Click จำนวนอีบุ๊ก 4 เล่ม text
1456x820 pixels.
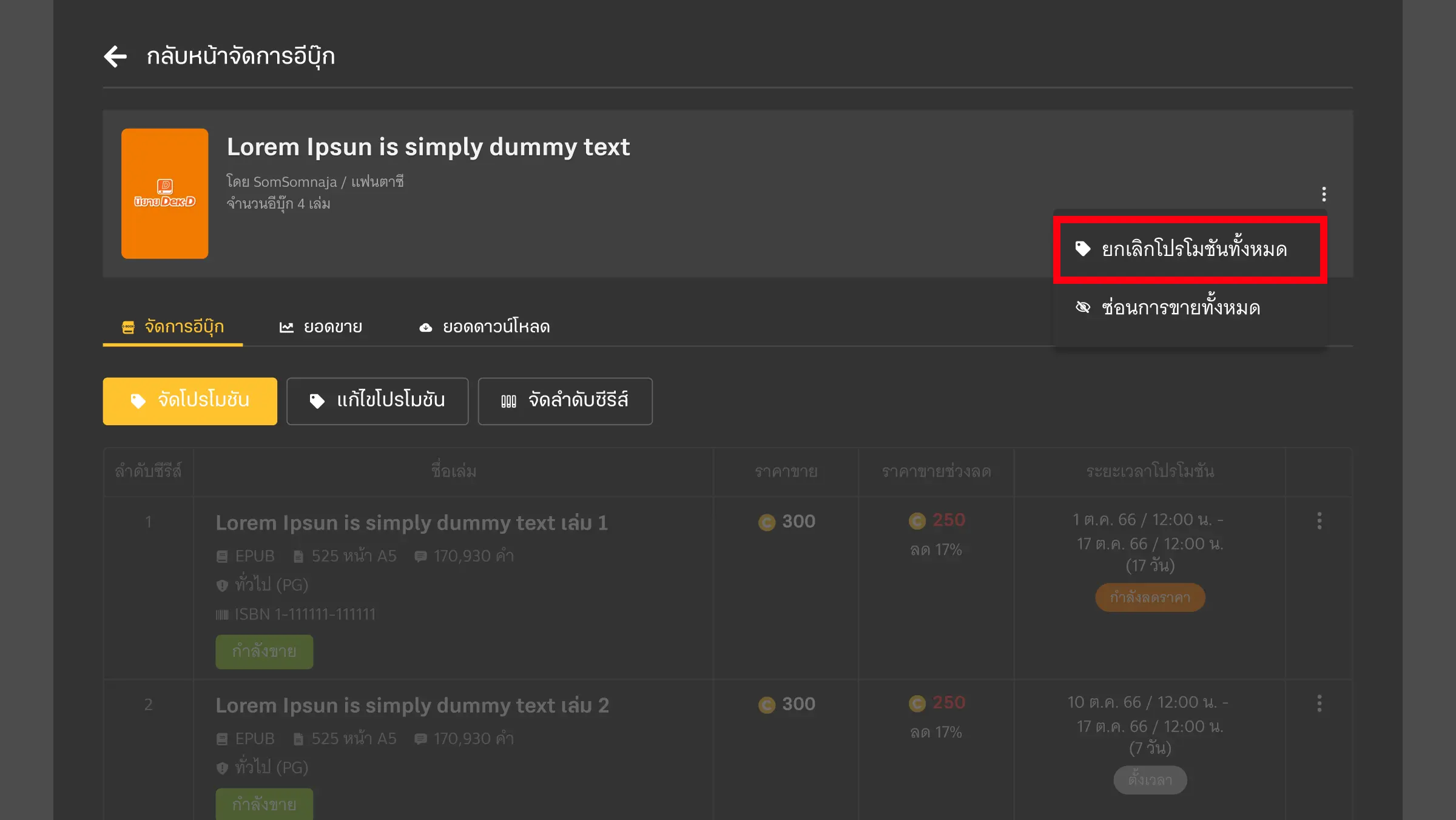278,204
